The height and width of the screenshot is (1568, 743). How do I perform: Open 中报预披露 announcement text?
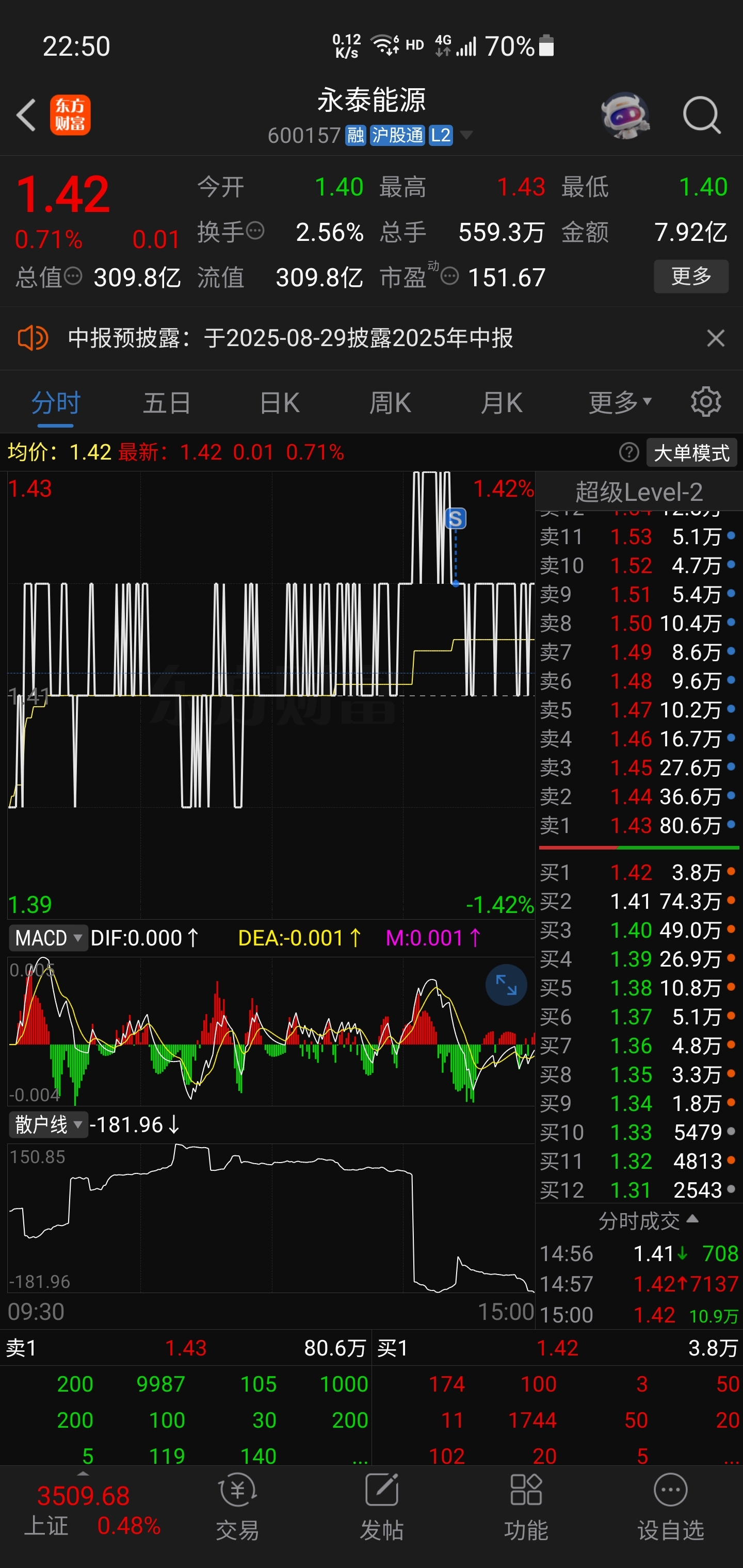tap(290, 338)
